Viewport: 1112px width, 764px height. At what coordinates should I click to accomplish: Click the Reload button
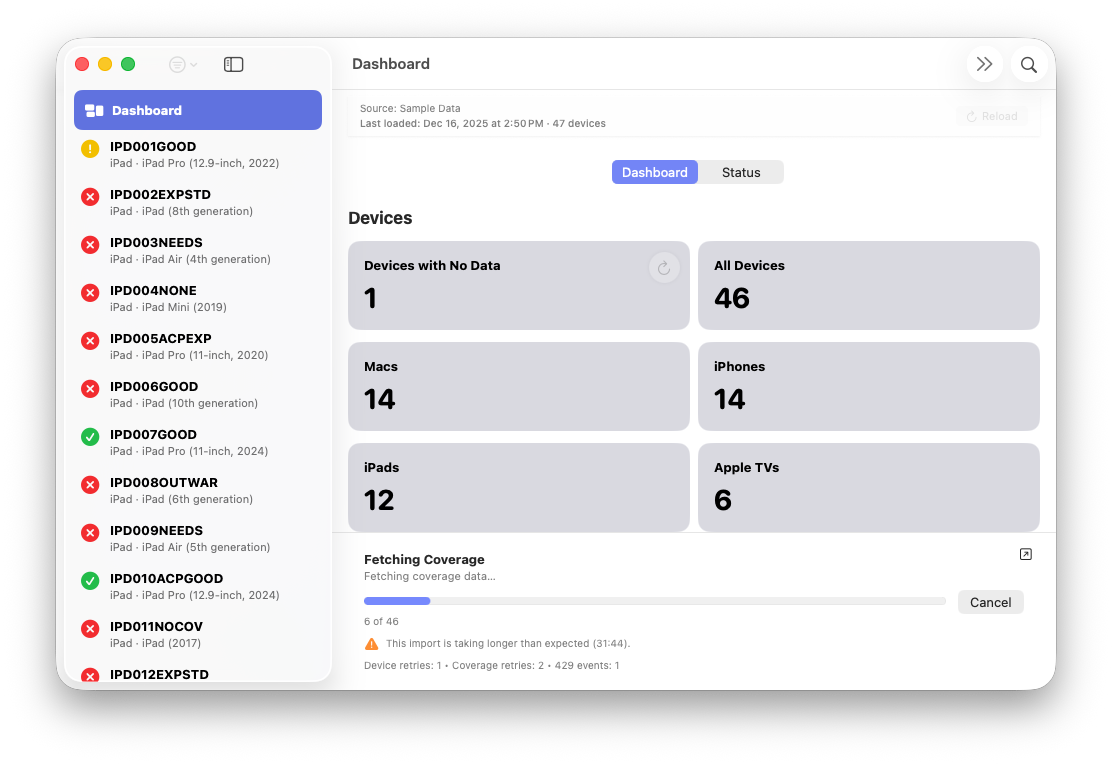coord(991,115)
